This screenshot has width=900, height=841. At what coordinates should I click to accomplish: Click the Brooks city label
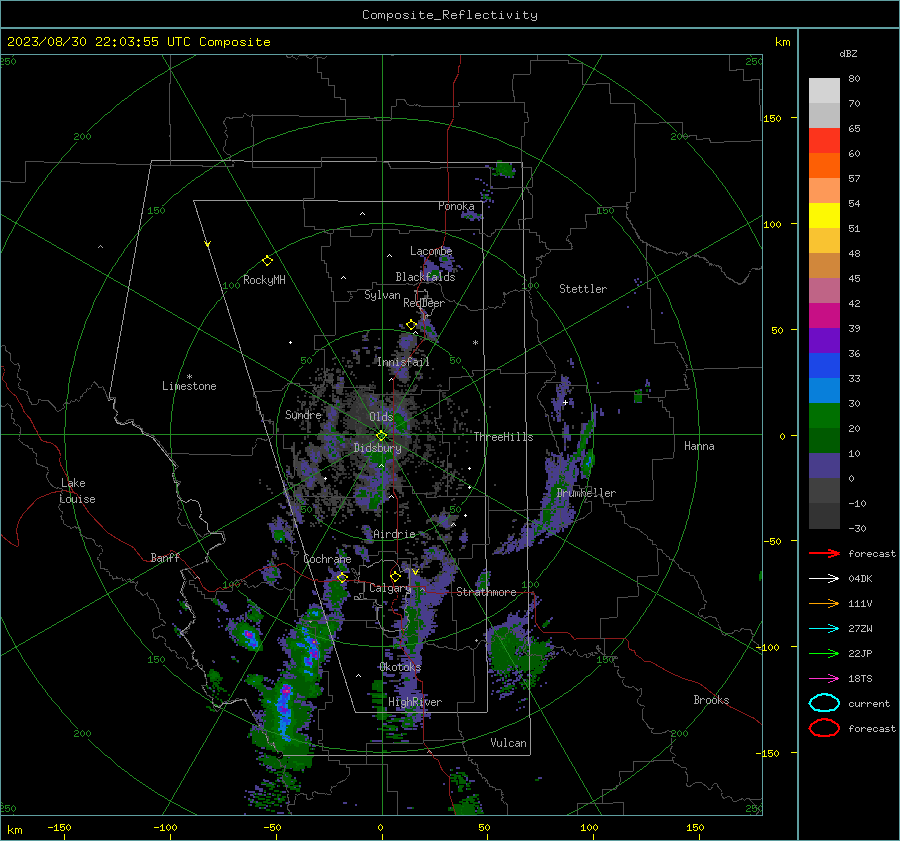(711, 700)
